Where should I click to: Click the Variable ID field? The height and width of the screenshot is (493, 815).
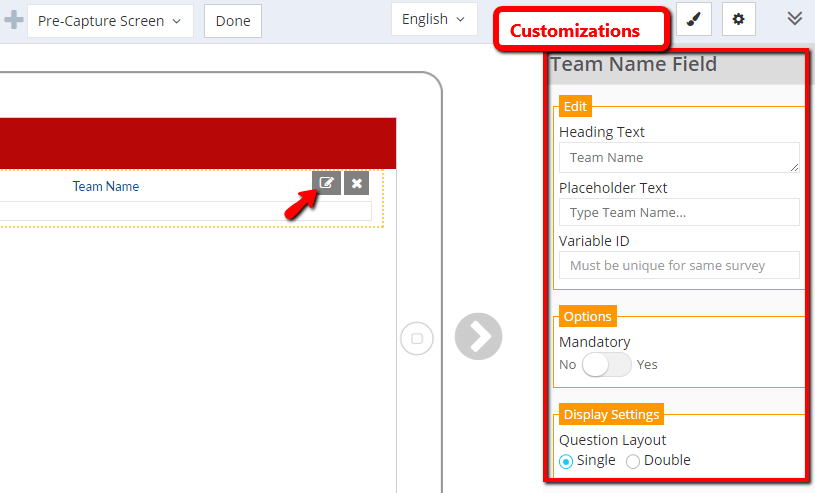click(679, 265)
